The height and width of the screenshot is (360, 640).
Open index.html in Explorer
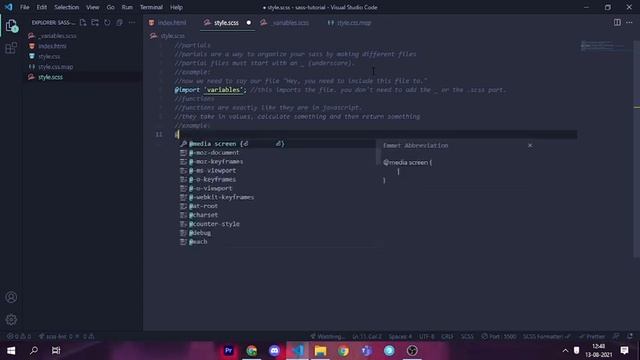(x=52, y=46)
